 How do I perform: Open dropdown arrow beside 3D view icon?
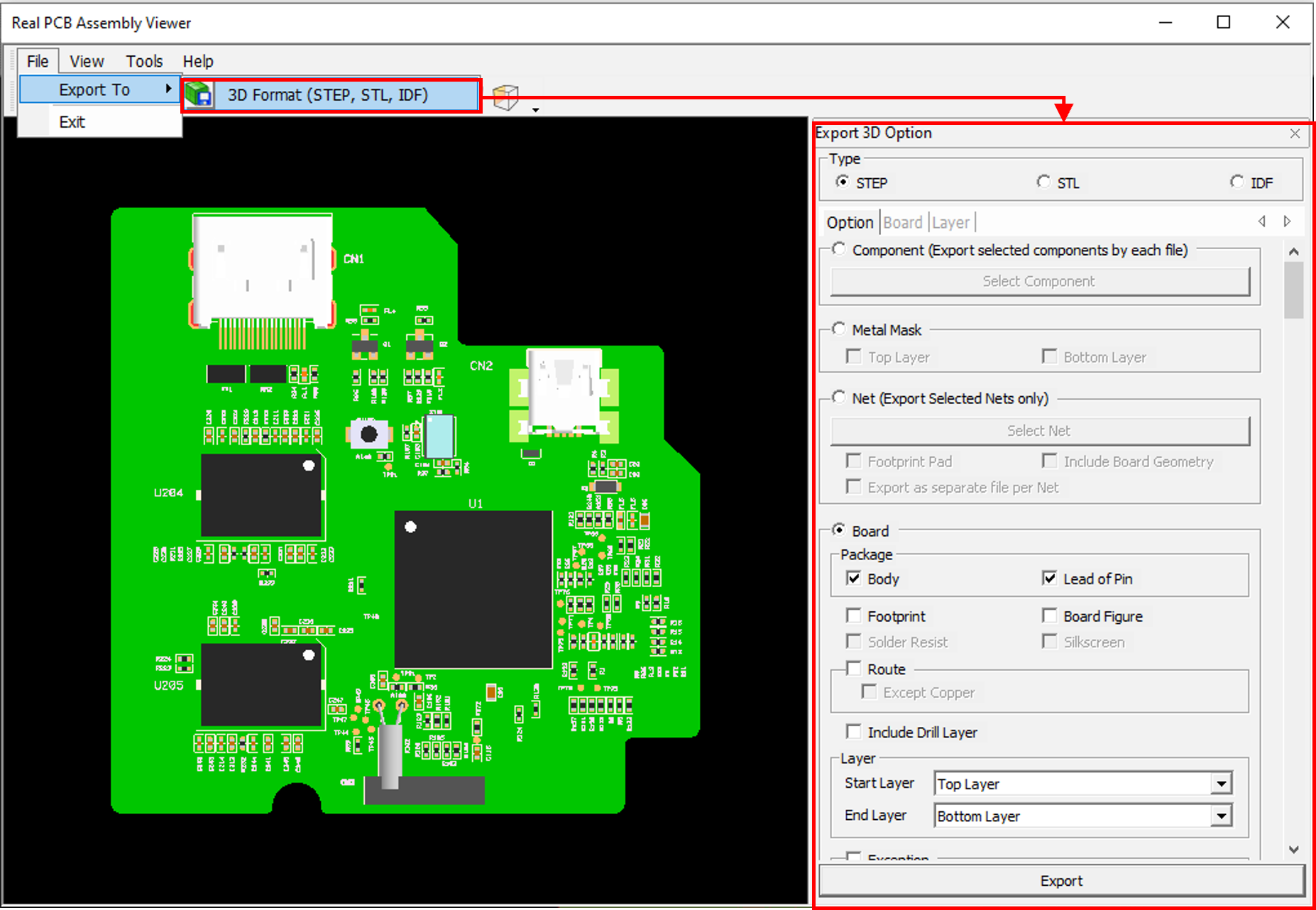[x=536, y=110]
